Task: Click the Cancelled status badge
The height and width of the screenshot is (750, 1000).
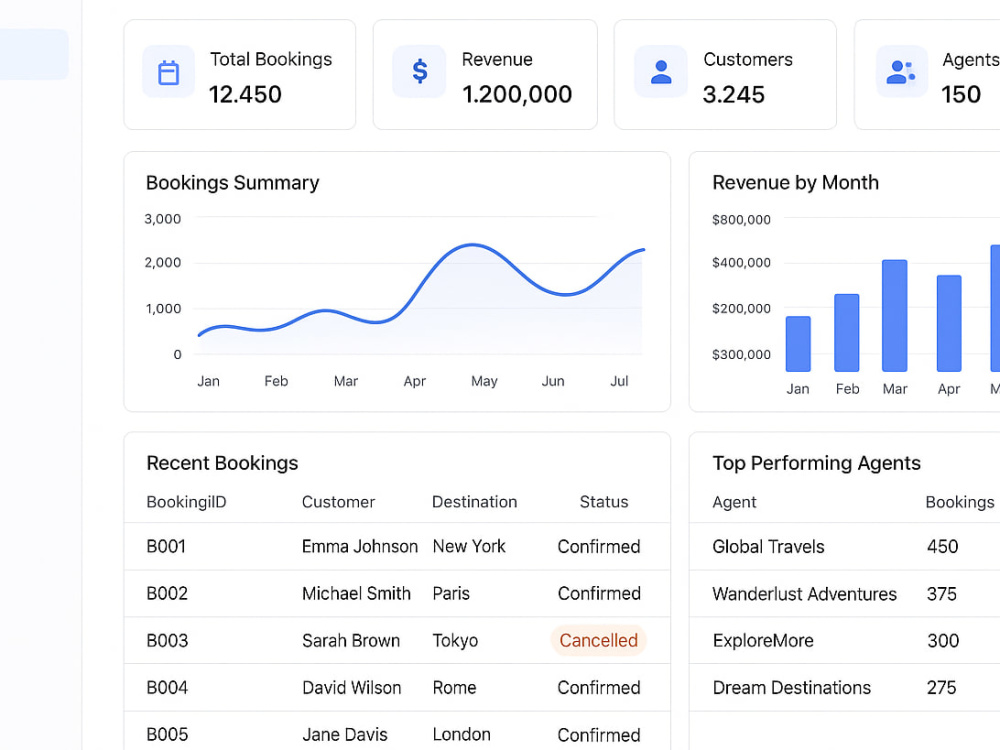Action: click(x=598, y=640)
